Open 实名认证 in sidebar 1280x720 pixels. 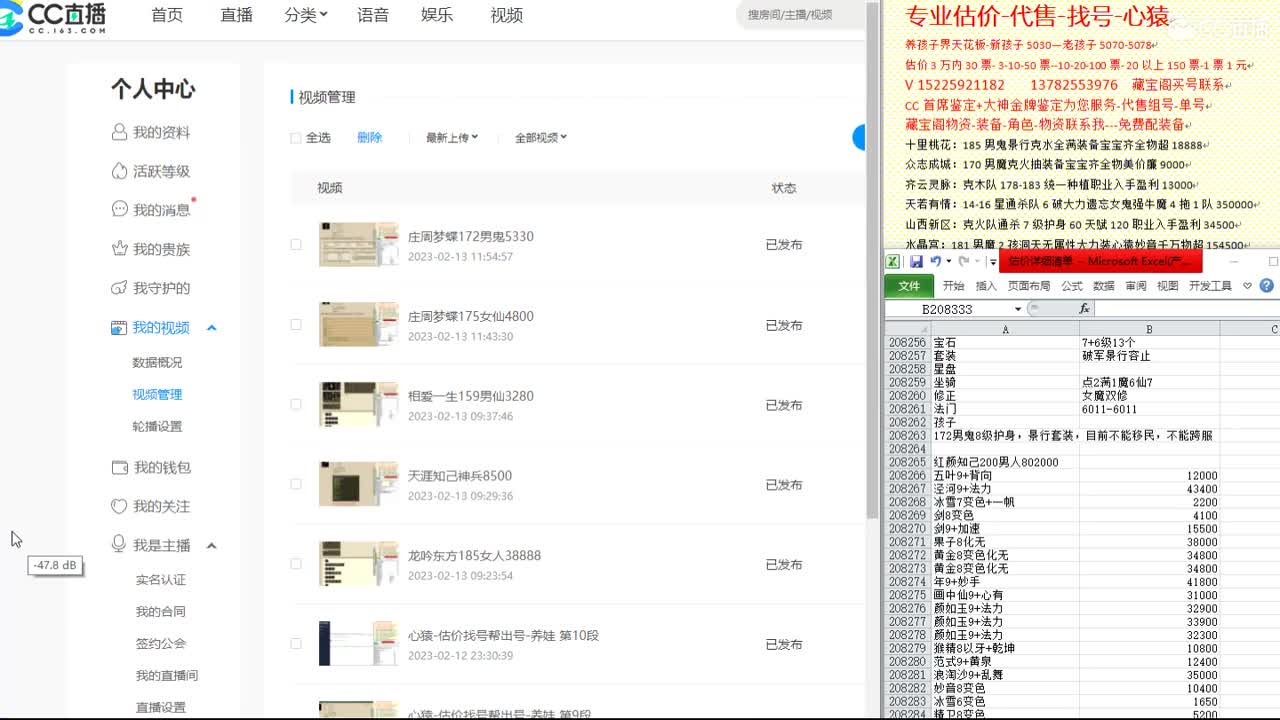point(161,579)
